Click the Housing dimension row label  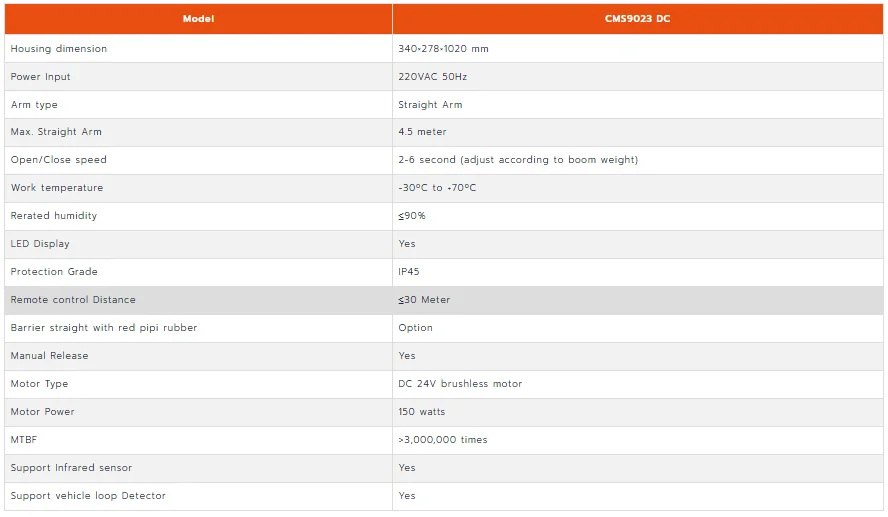coord(59,49)
